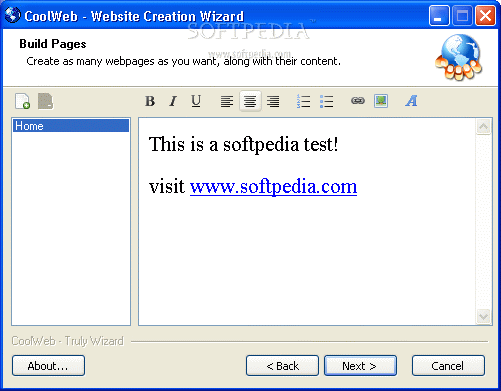The image size is (501, 391).
Task: Toggle bold formatting
Action: tap(150, 101)
